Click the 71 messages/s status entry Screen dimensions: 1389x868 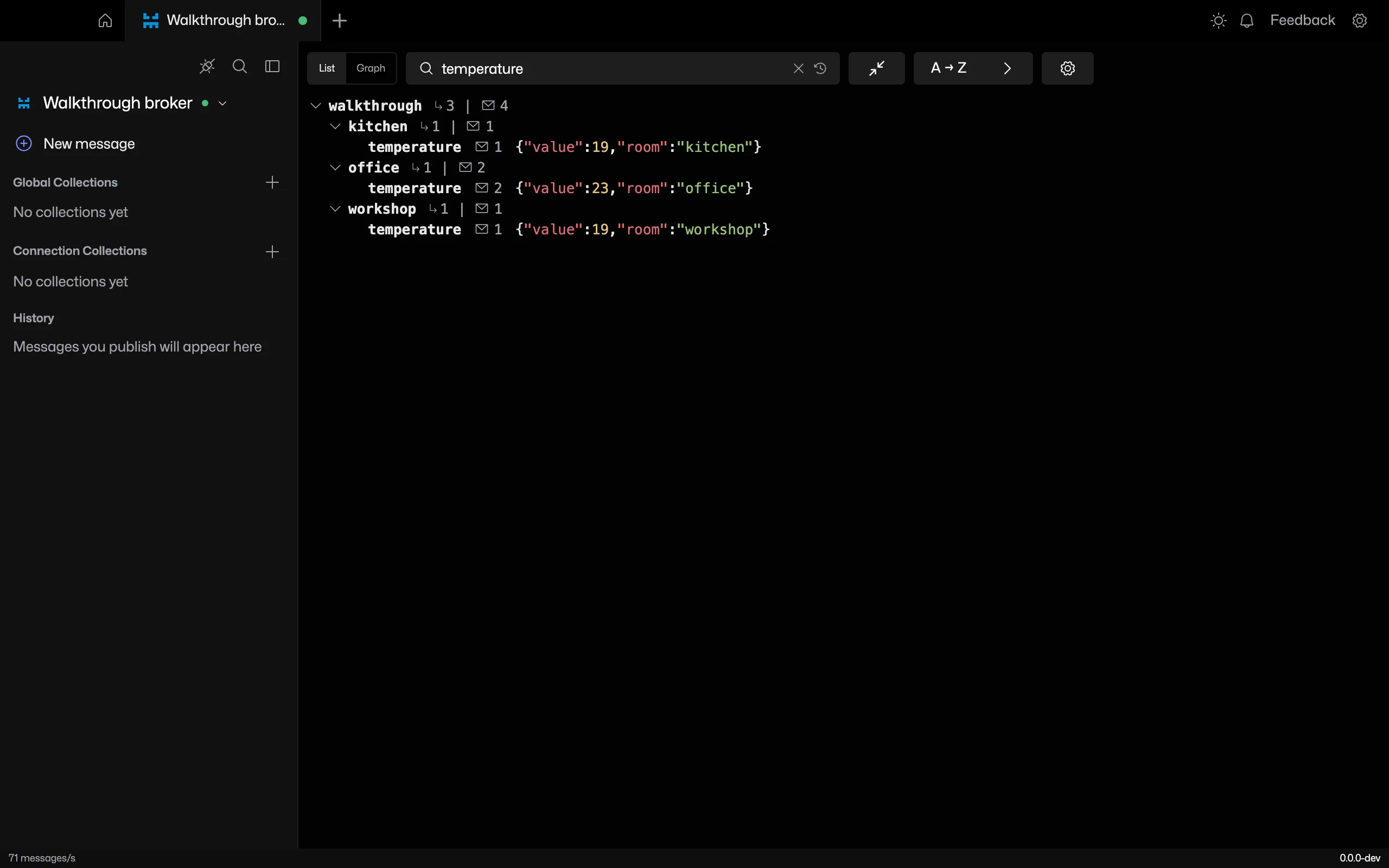click(x=42, y=858)
